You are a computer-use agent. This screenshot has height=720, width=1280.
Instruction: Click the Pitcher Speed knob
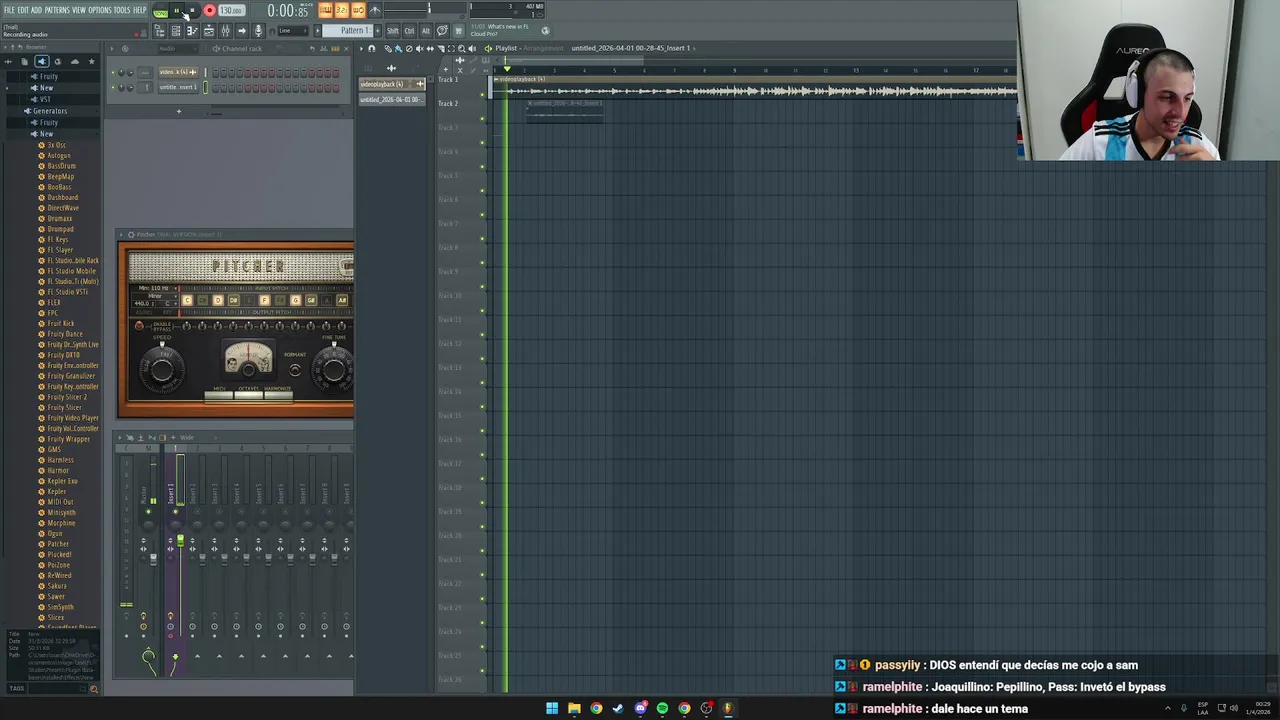click(x=162, y=370)
